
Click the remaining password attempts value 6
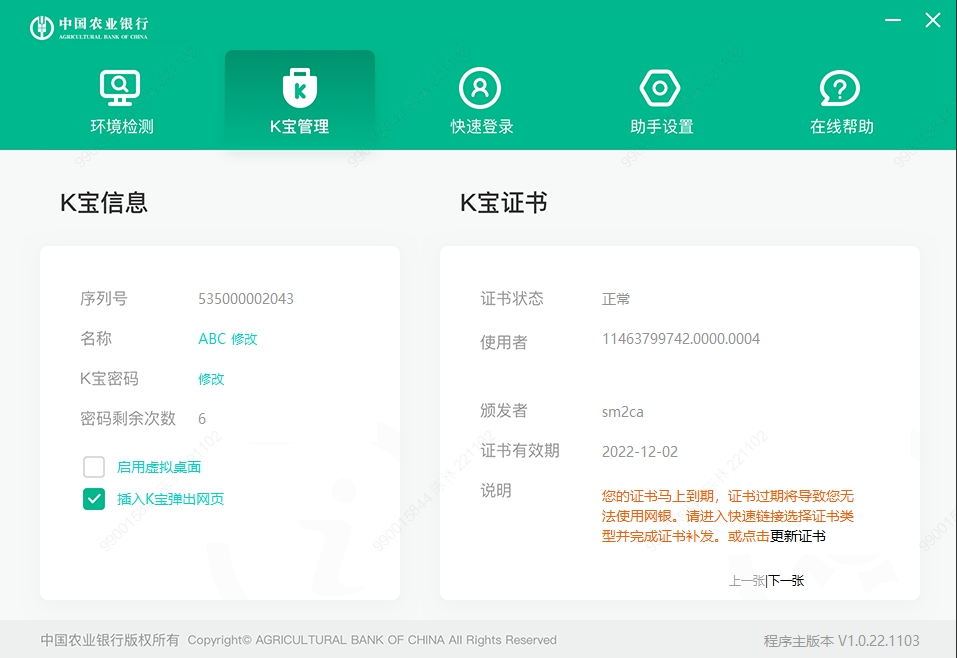(x=202, y=419)
